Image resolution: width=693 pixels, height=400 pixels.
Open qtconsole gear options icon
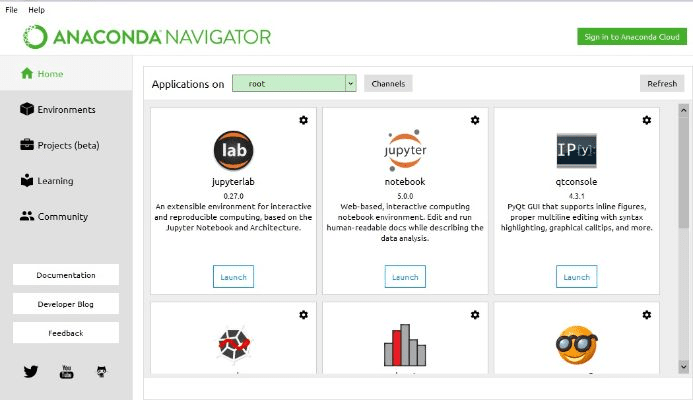coord(647,120)
